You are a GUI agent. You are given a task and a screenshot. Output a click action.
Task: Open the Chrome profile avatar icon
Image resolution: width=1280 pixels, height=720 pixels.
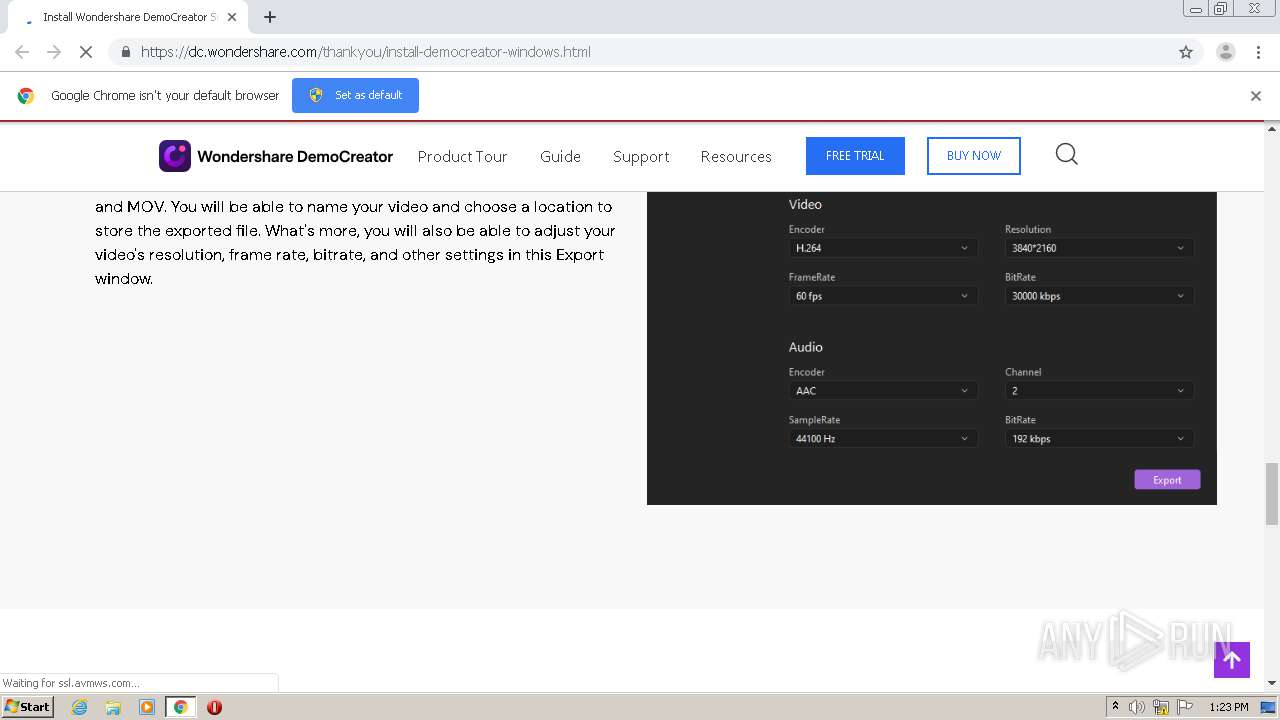[1226, 52]
